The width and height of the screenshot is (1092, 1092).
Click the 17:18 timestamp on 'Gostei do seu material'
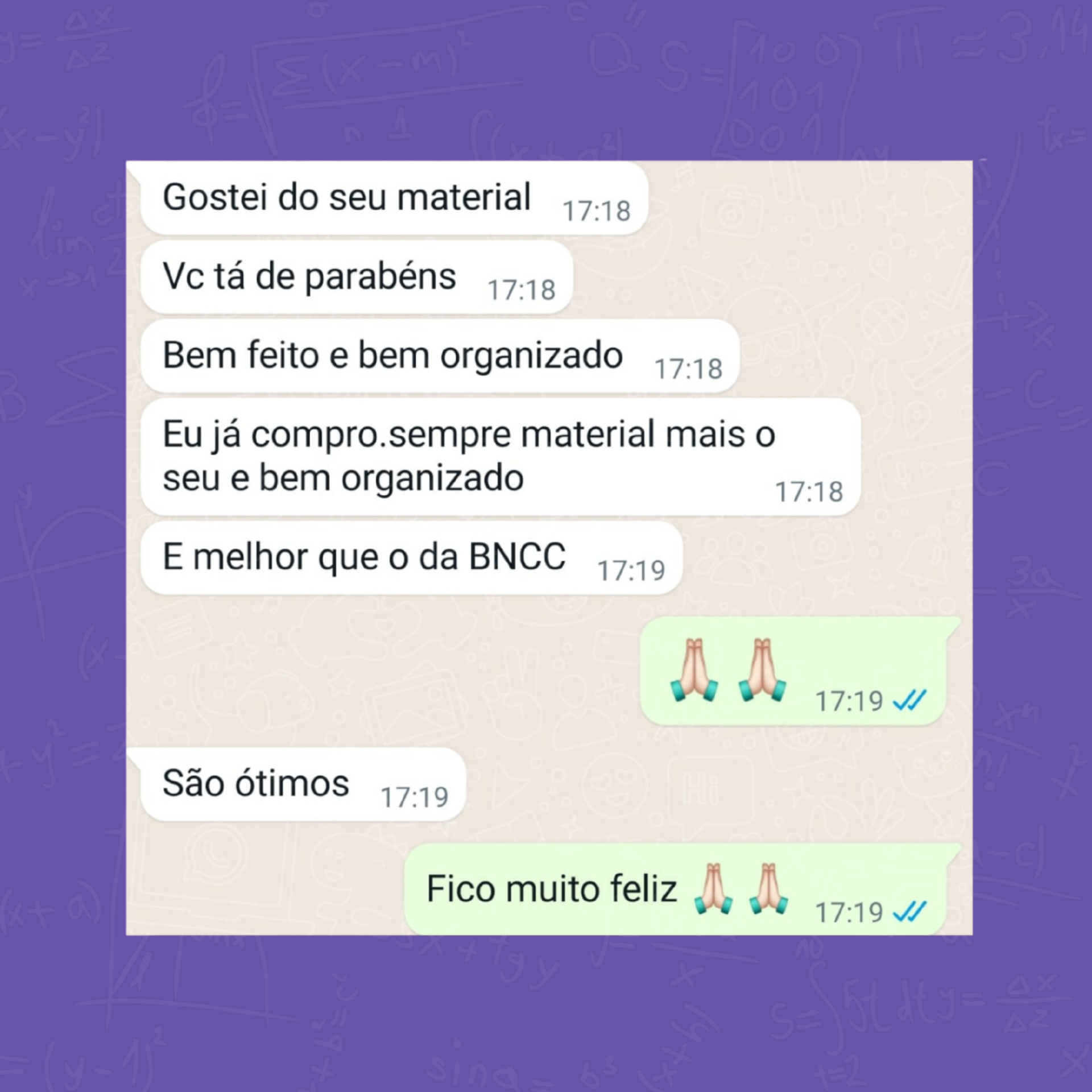coord(597,212)
